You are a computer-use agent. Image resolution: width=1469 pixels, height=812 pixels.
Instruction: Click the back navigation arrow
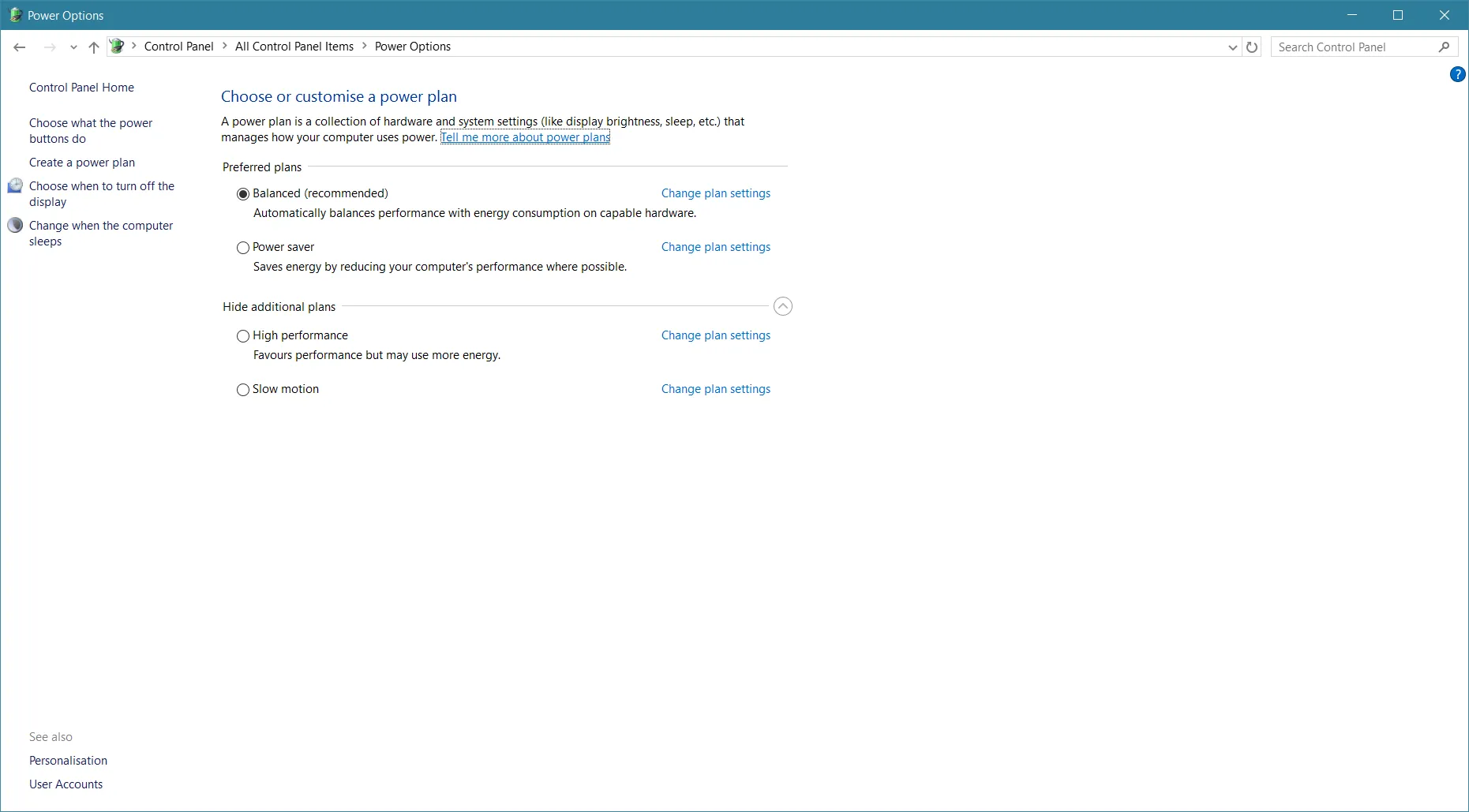(20, 47)
